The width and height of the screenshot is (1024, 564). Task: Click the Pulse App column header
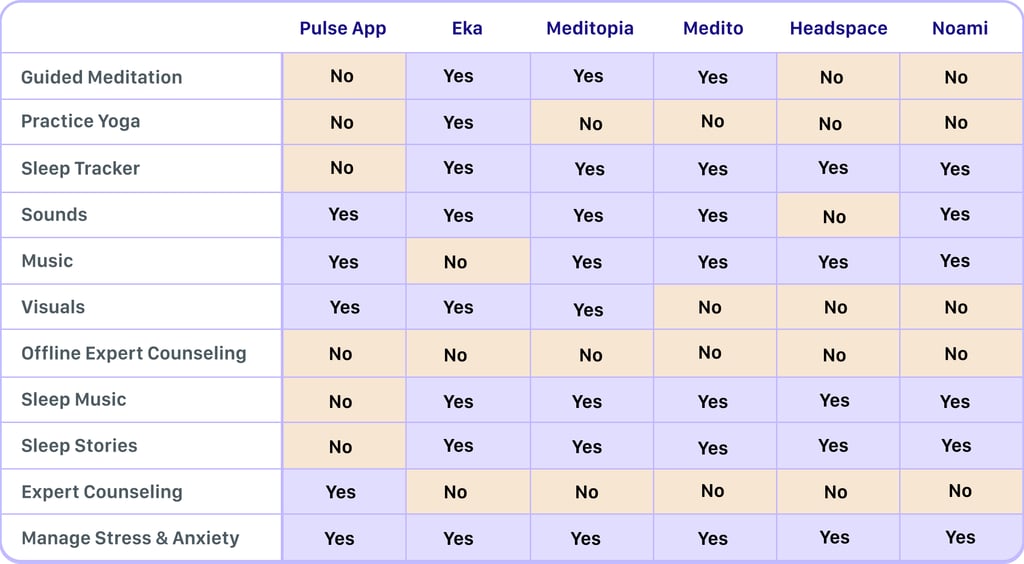342,28
